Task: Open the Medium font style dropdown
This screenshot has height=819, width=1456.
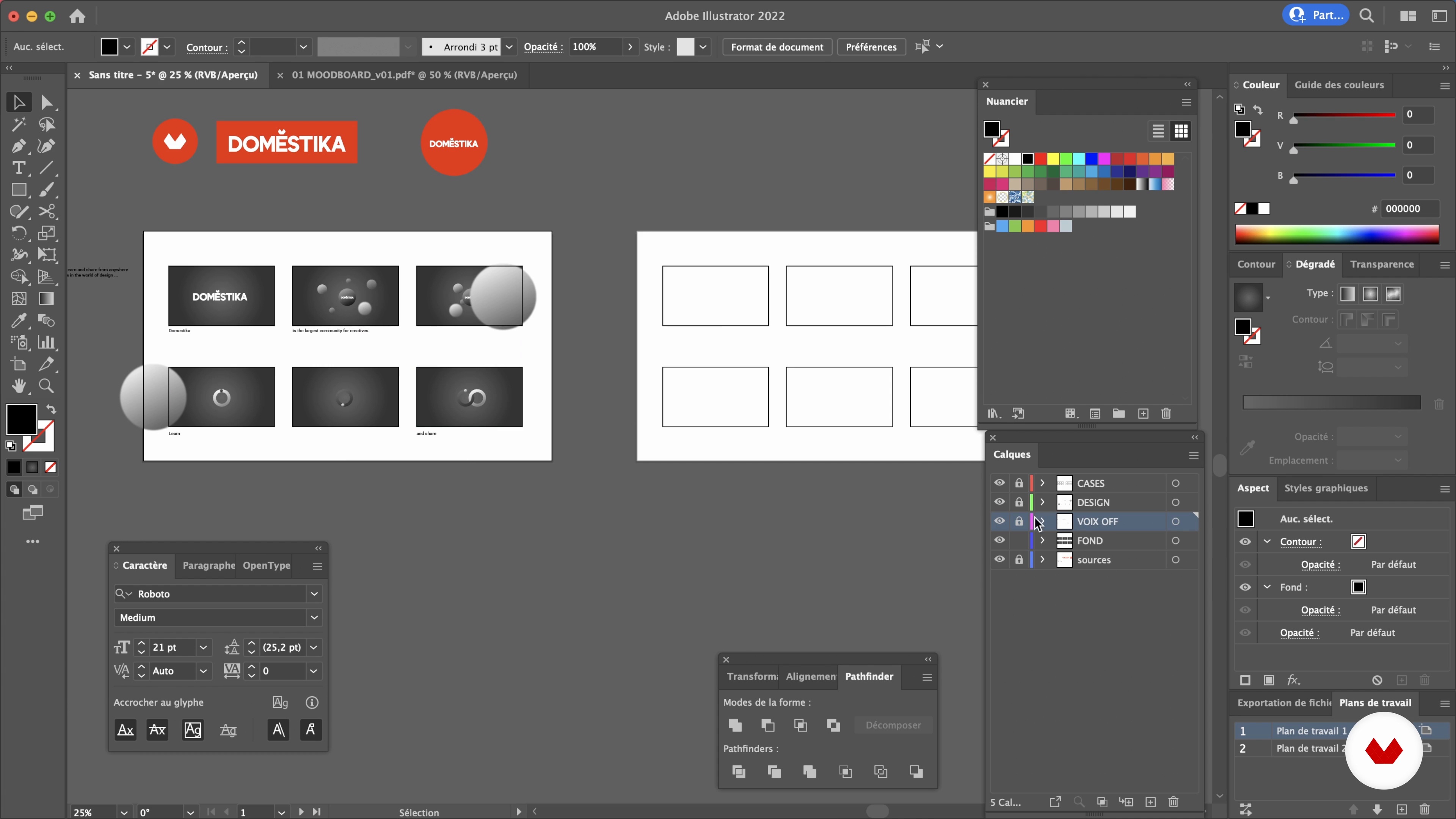Action: click(x=314, y=618)
